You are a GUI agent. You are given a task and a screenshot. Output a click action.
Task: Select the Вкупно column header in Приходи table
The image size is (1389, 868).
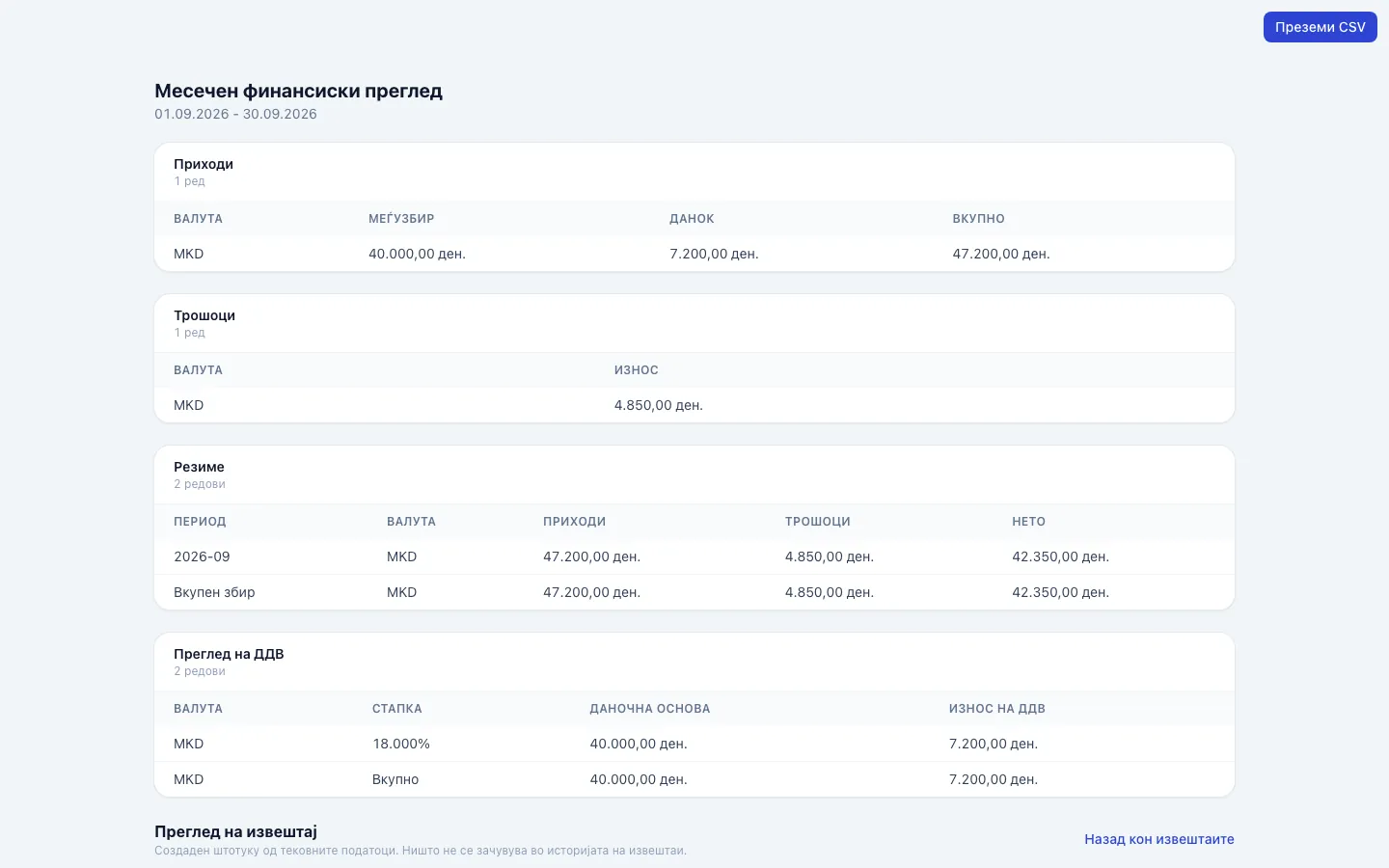[x=978, y=219]
